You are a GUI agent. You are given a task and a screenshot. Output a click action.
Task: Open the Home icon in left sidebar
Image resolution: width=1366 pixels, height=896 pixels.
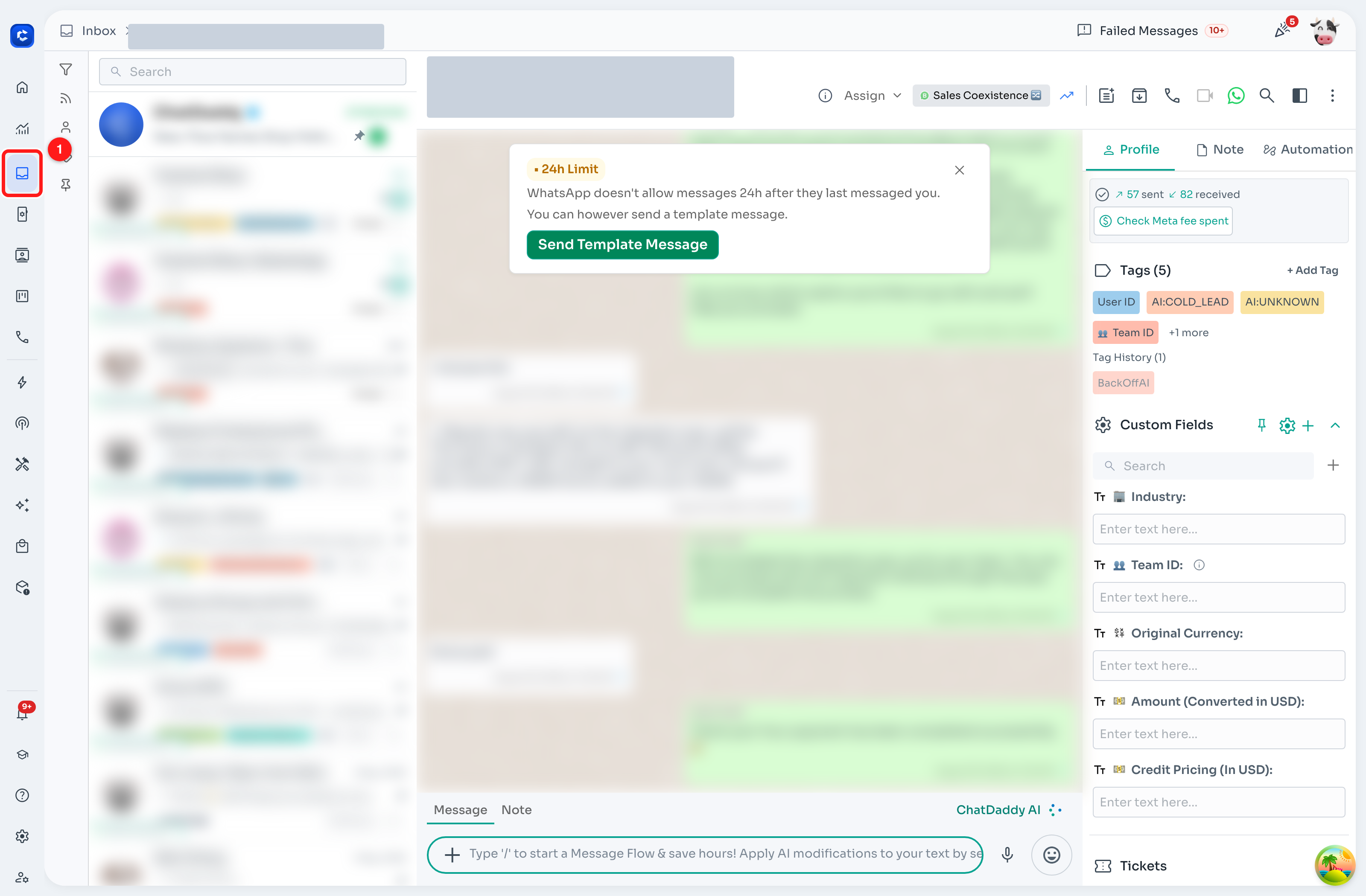click(22, 87)
